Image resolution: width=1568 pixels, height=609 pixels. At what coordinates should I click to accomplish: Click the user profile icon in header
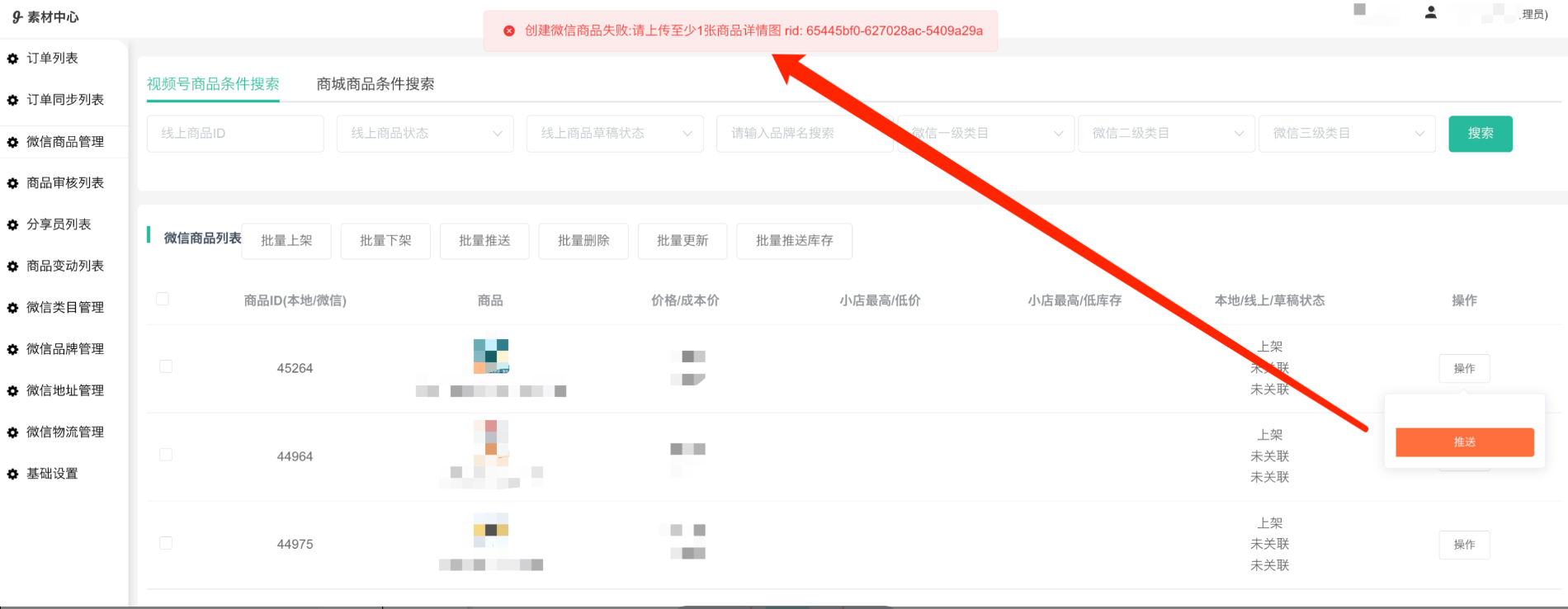1431,12
